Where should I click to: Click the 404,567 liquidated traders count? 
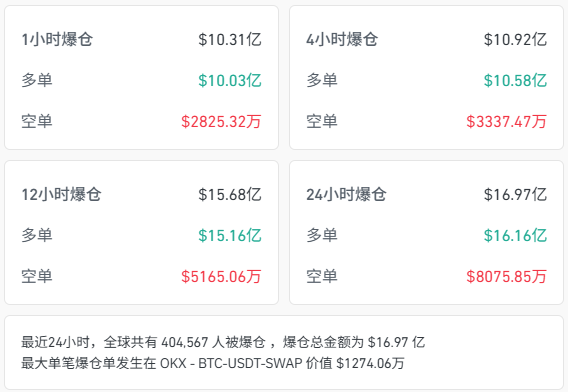[185, 342]
